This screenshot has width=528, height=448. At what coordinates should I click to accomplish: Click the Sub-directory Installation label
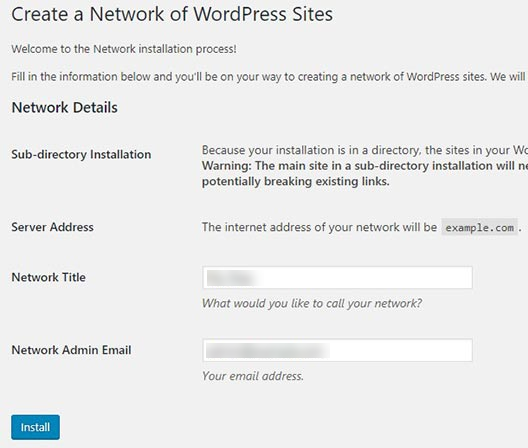coord(81,154)
